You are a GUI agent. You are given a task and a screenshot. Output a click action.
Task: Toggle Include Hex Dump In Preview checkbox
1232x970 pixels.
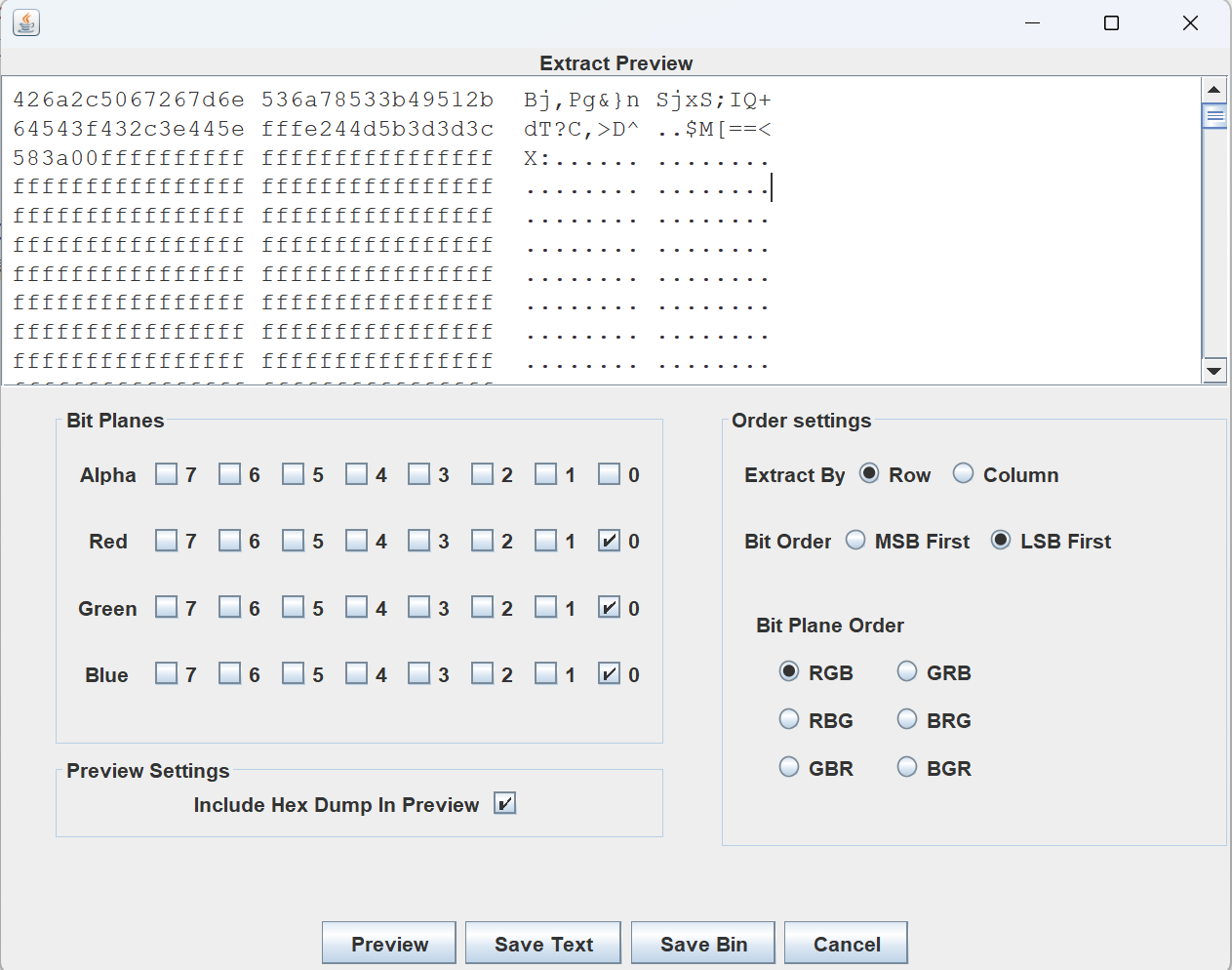coord(504,804)
